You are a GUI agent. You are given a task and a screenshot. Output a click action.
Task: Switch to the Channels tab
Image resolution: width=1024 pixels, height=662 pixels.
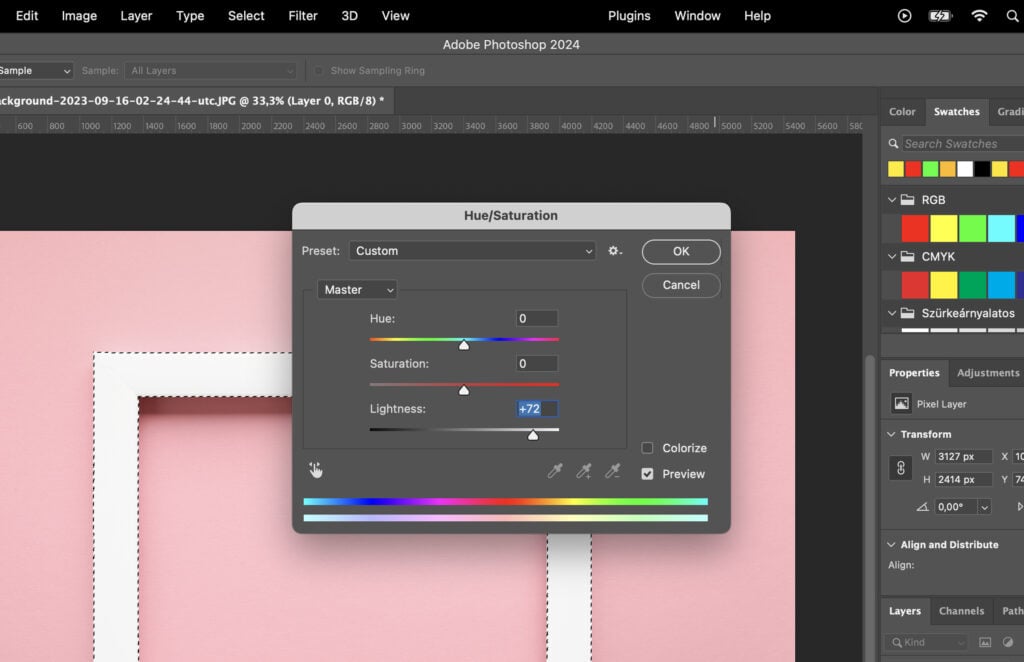[961, 611]
